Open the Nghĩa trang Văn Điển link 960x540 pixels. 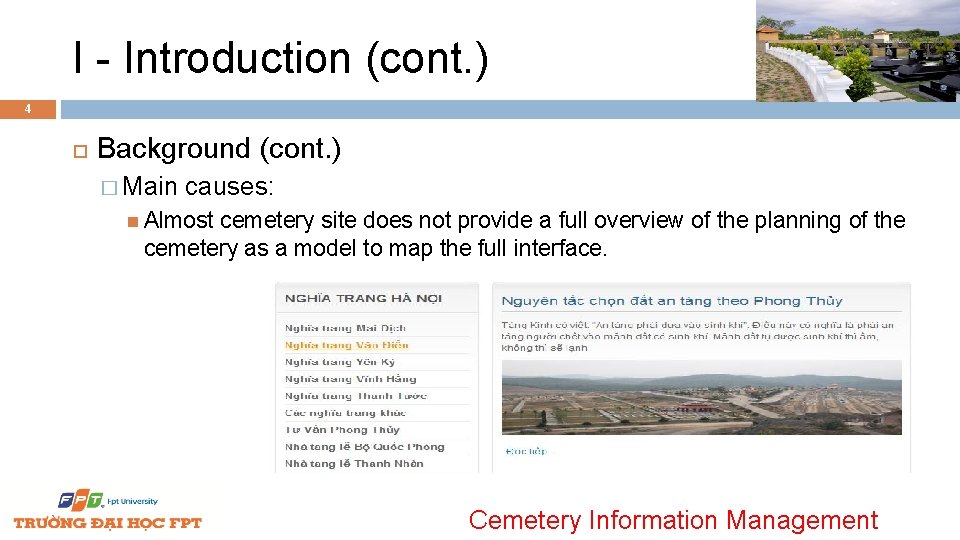(347, 345)
